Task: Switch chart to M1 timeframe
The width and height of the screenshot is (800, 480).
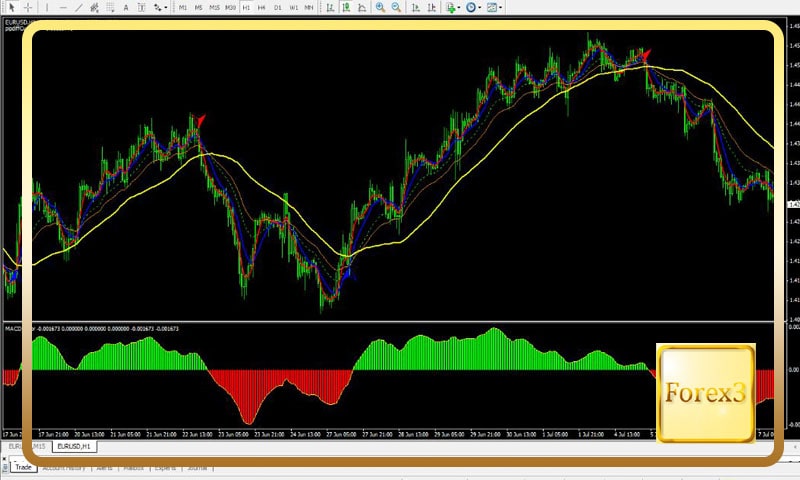Action: tap(183, 7)
